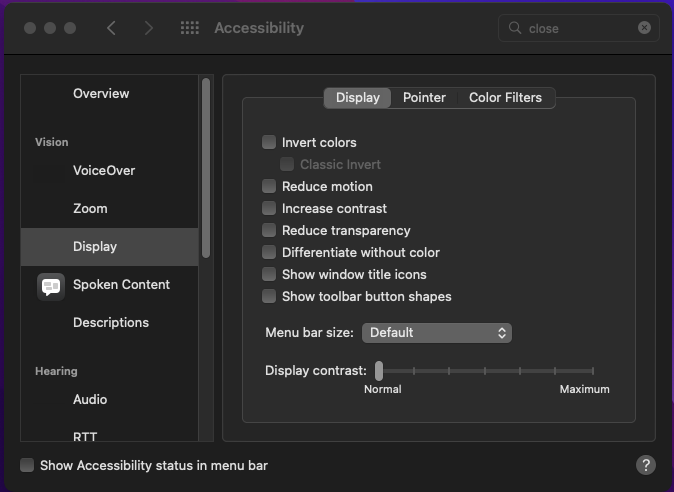Open the show all preferences grid
Screen dimensions: 674x492
[190, 28]
